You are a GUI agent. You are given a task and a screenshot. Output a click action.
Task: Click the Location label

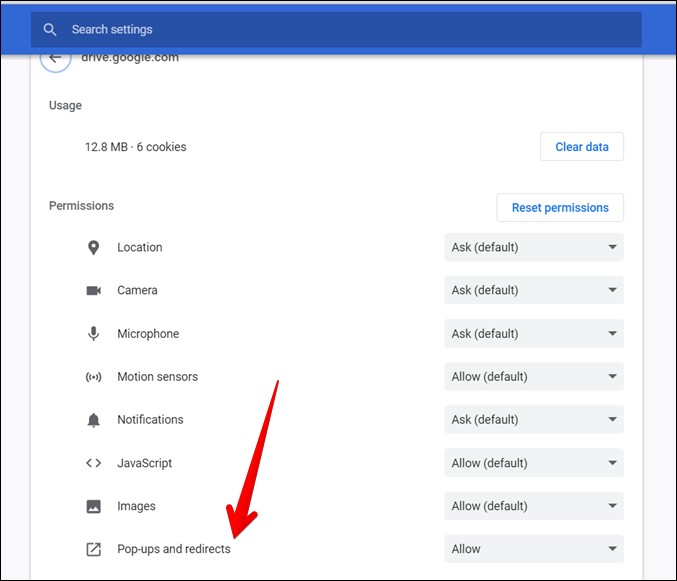coord(140,247)
